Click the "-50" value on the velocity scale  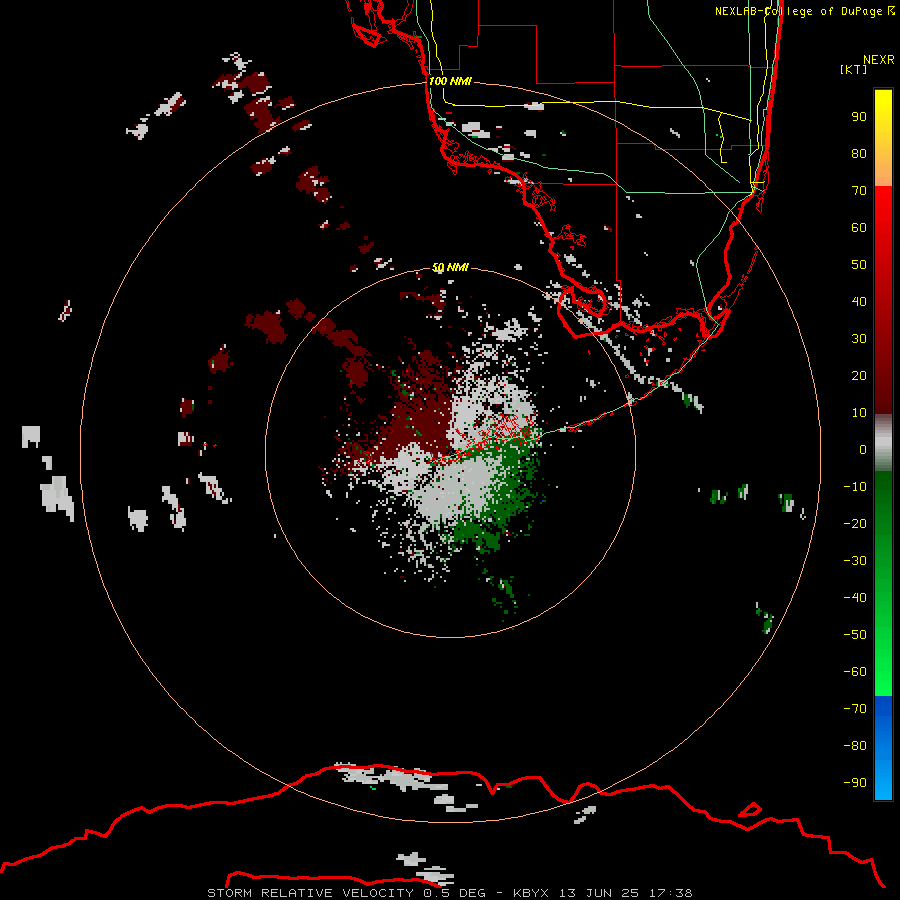[855, 635]
